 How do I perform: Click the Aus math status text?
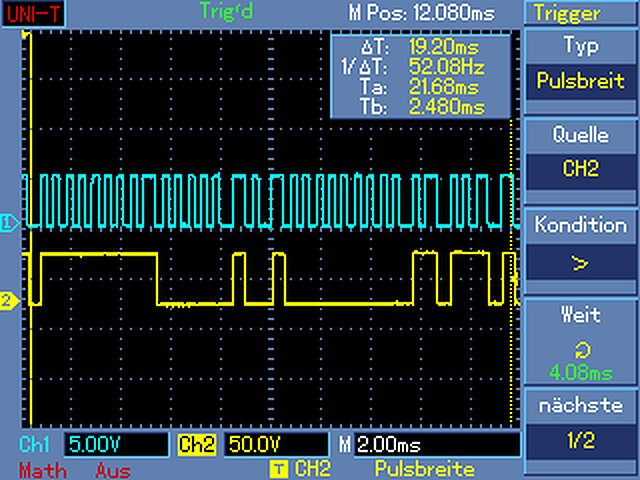pyautogui.click(x=113, y=471)
